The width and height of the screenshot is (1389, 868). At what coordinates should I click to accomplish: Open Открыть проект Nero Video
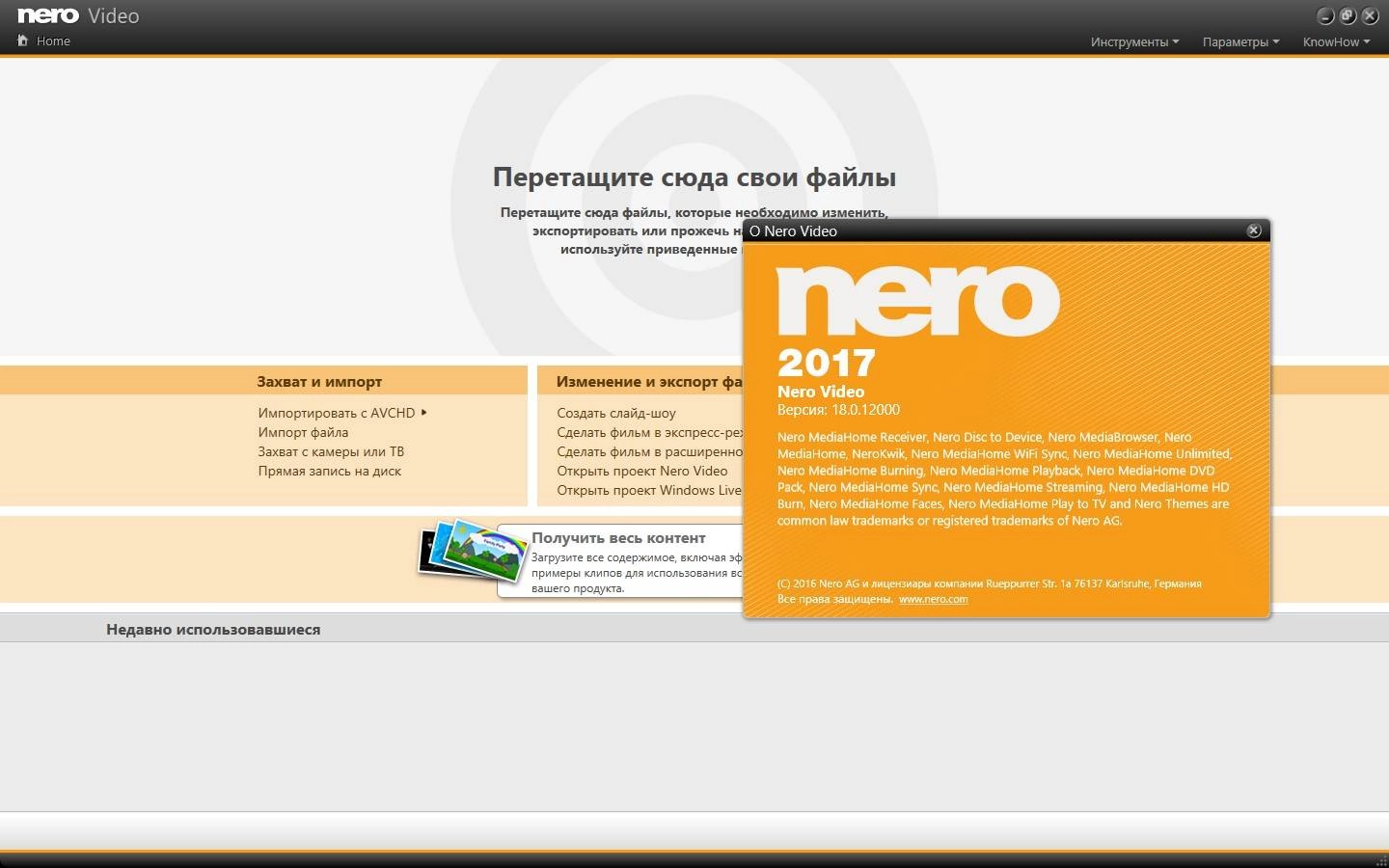click(x=641, y=471)
